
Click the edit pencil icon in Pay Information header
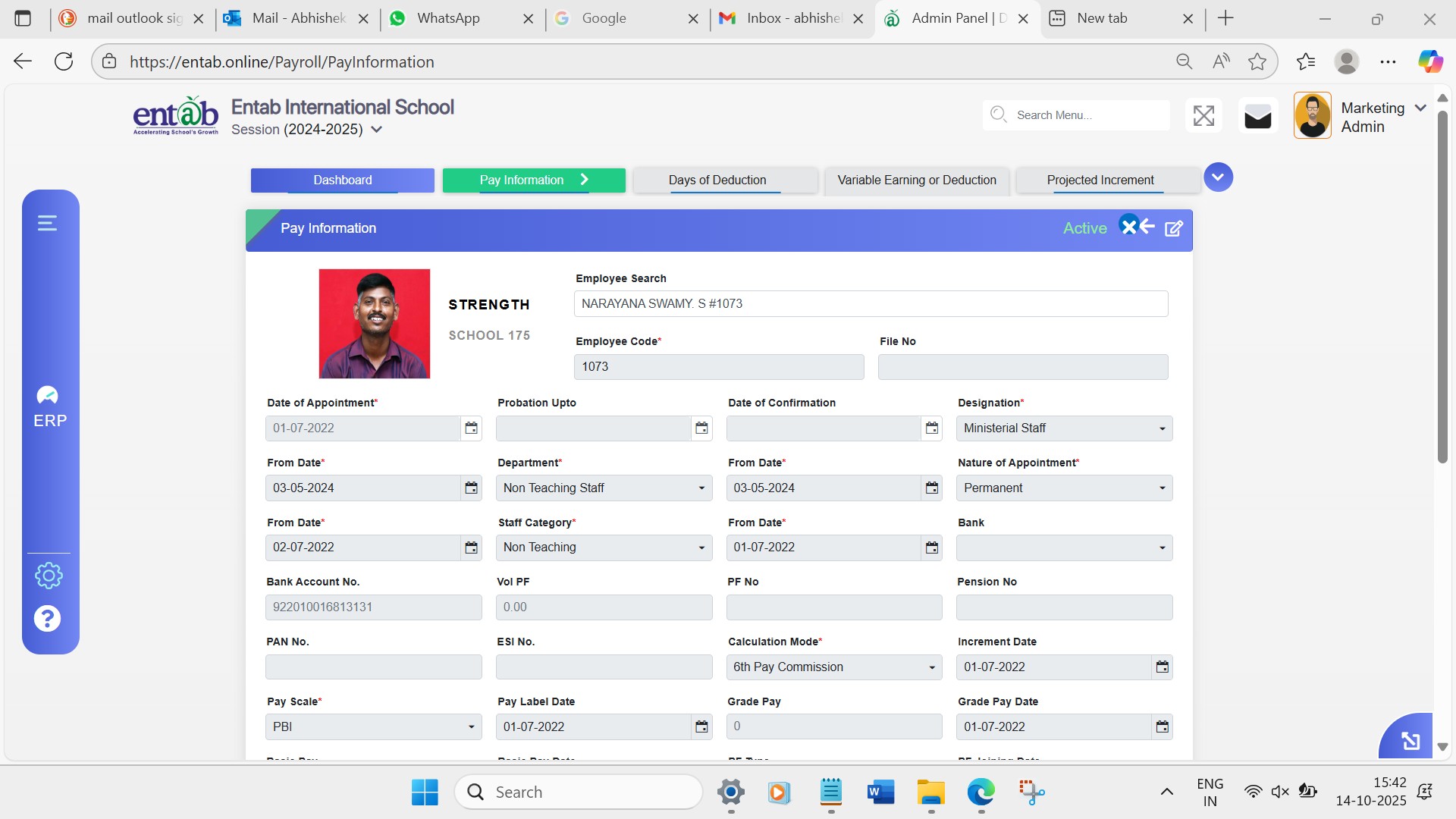(x=1173, y=228)
